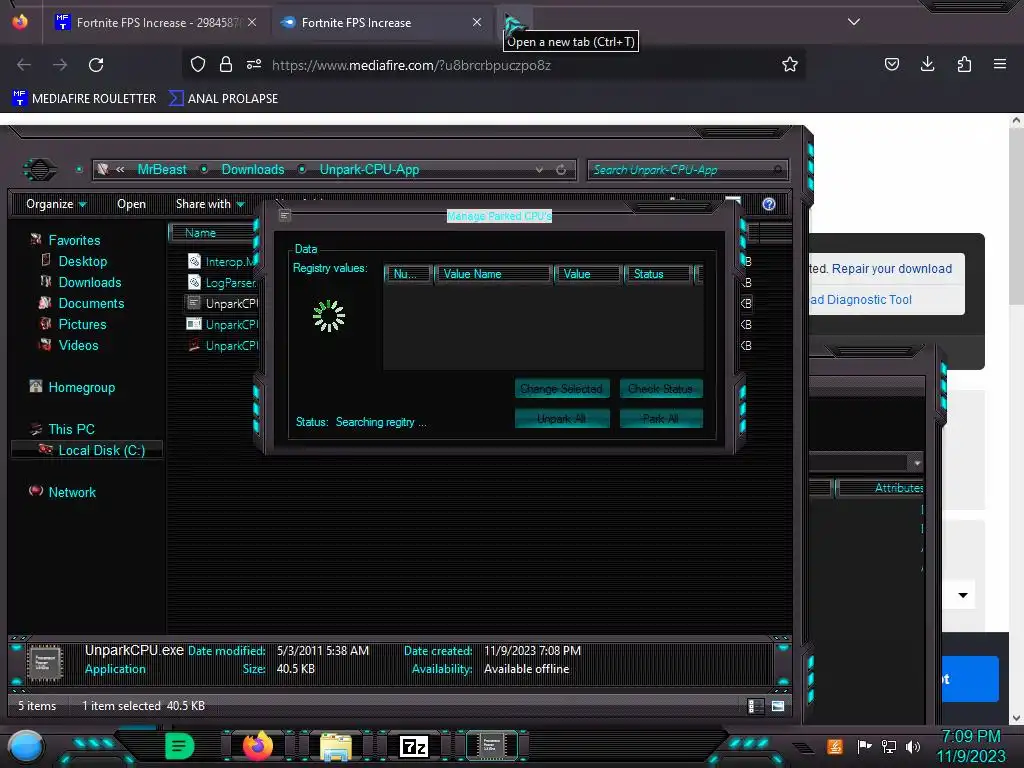Open Firefox from the taskbar
The image size is (1024, 768).
(257, 746)
